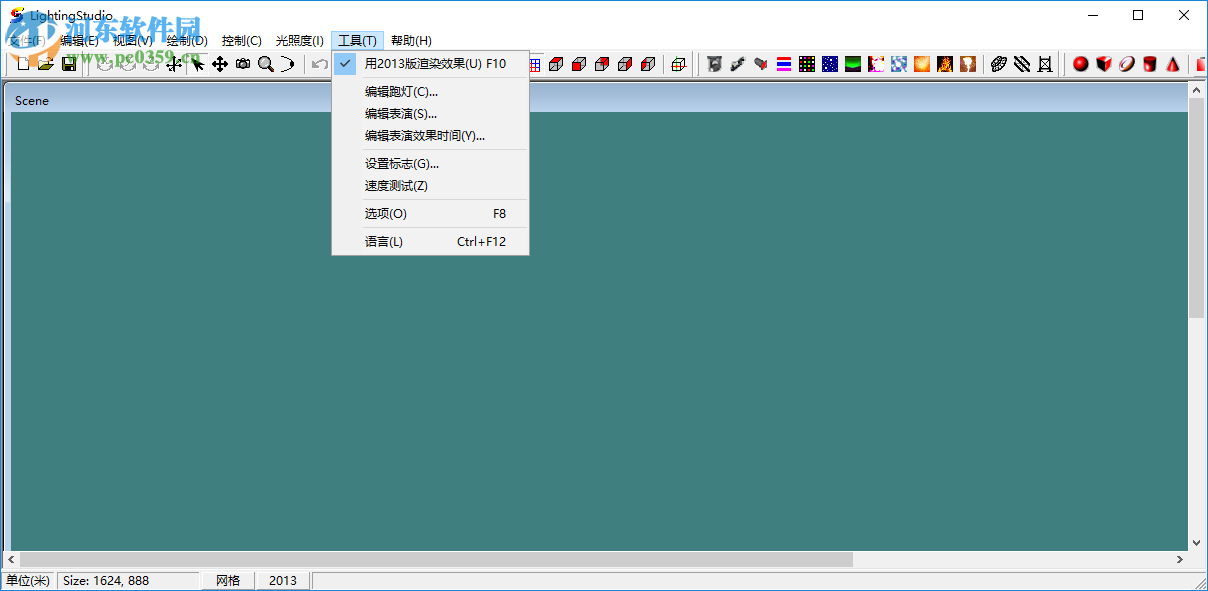Select the rainbow color stripes icon
Screen dimensions: 1208x591
783,64
